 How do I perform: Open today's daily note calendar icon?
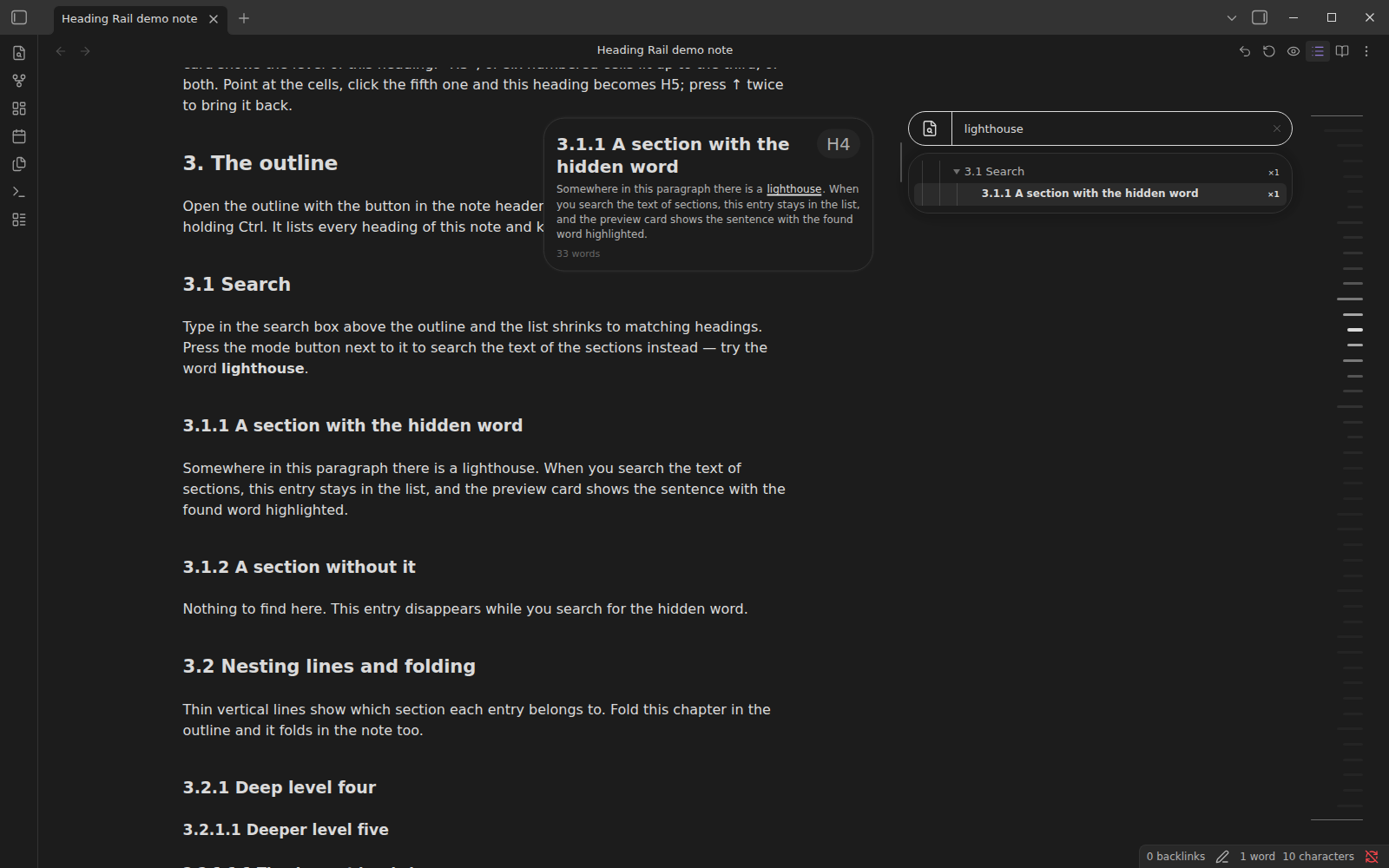(x=19, y=136)
